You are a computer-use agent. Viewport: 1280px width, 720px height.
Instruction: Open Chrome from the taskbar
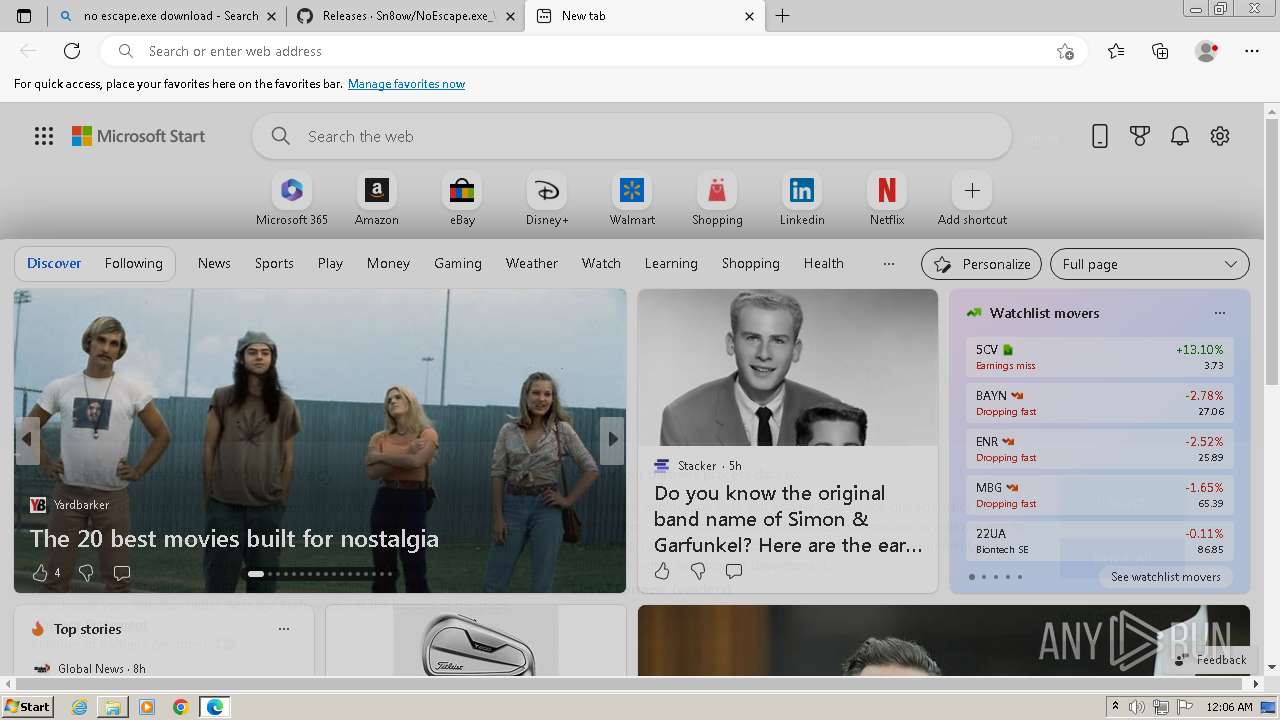click(181, 707)
